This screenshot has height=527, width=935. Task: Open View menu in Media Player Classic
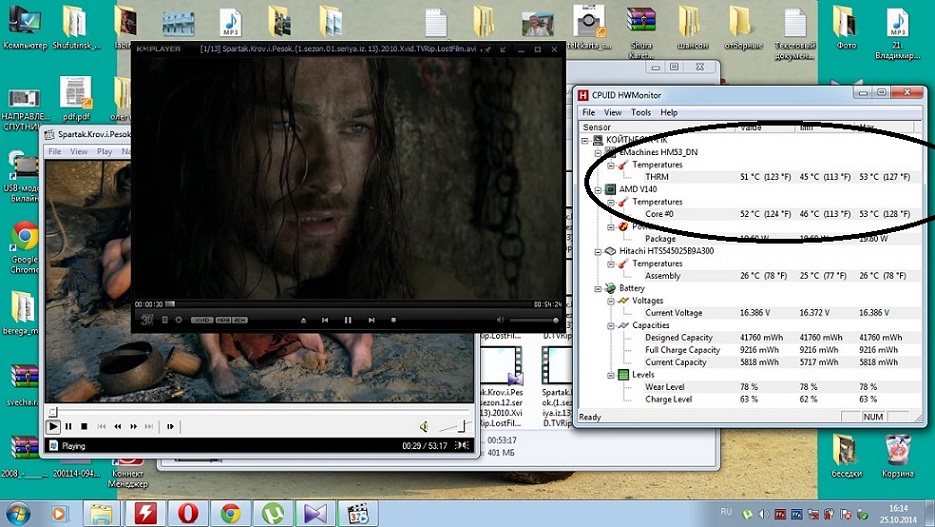pos(79,151)
